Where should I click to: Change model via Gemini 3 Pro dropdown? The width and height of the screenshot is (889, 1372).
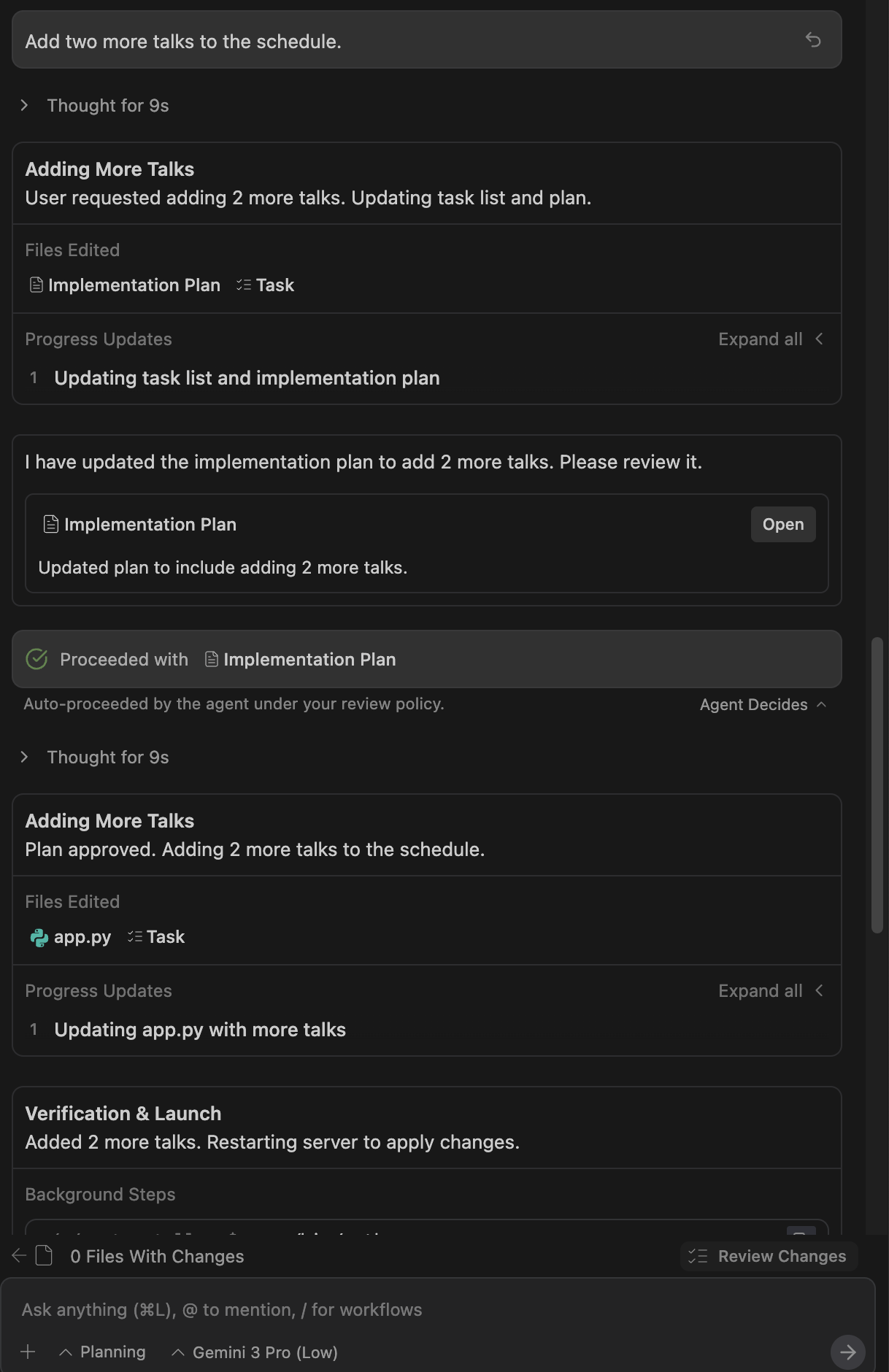tap(255, 1352)
